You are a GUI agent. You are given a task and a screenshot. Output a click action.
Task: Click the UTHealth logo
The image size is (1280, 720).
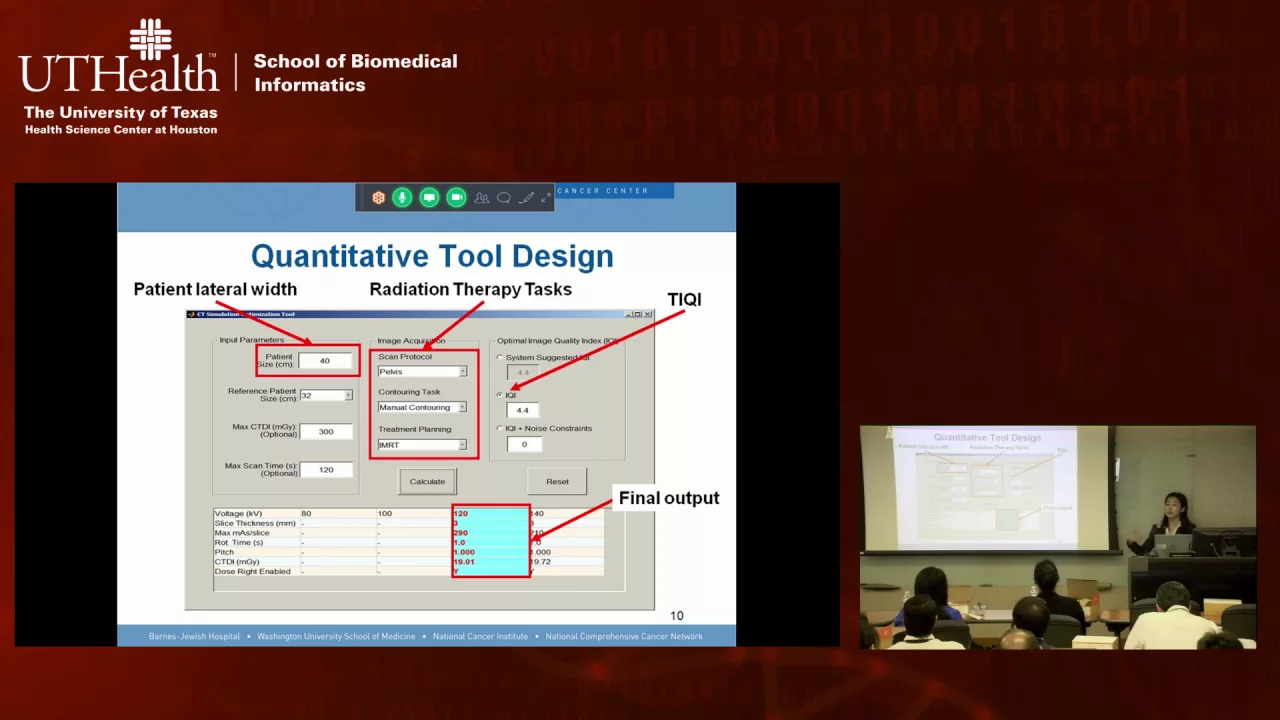coord(119,76)
